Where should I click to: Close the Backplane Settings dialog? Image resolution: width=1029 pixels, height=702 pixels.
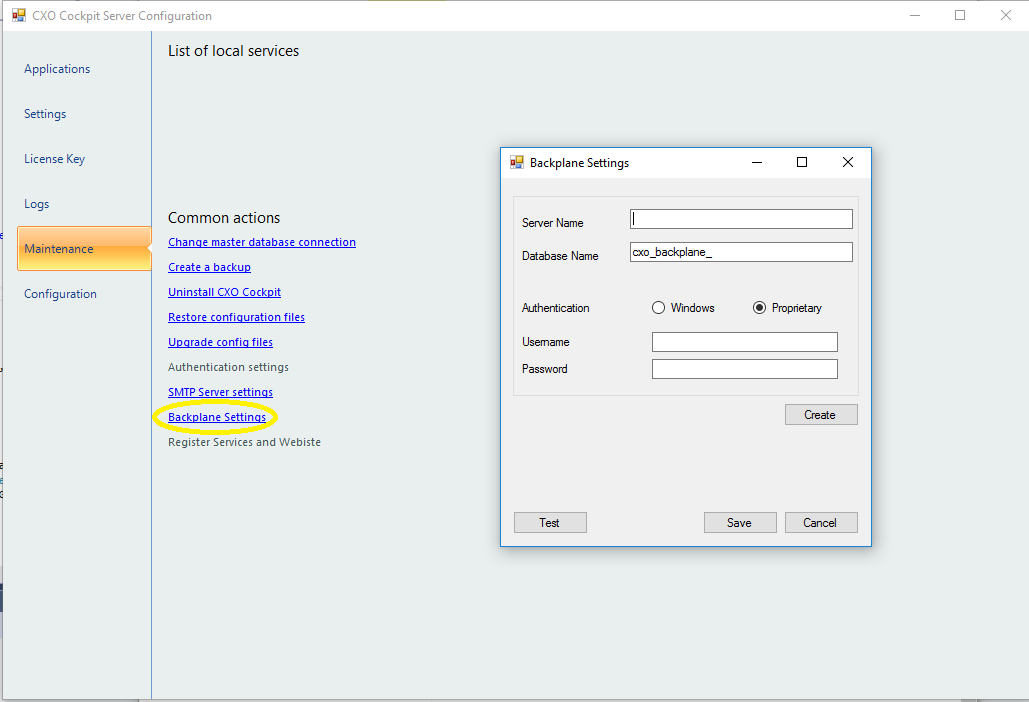coord(848,162)
